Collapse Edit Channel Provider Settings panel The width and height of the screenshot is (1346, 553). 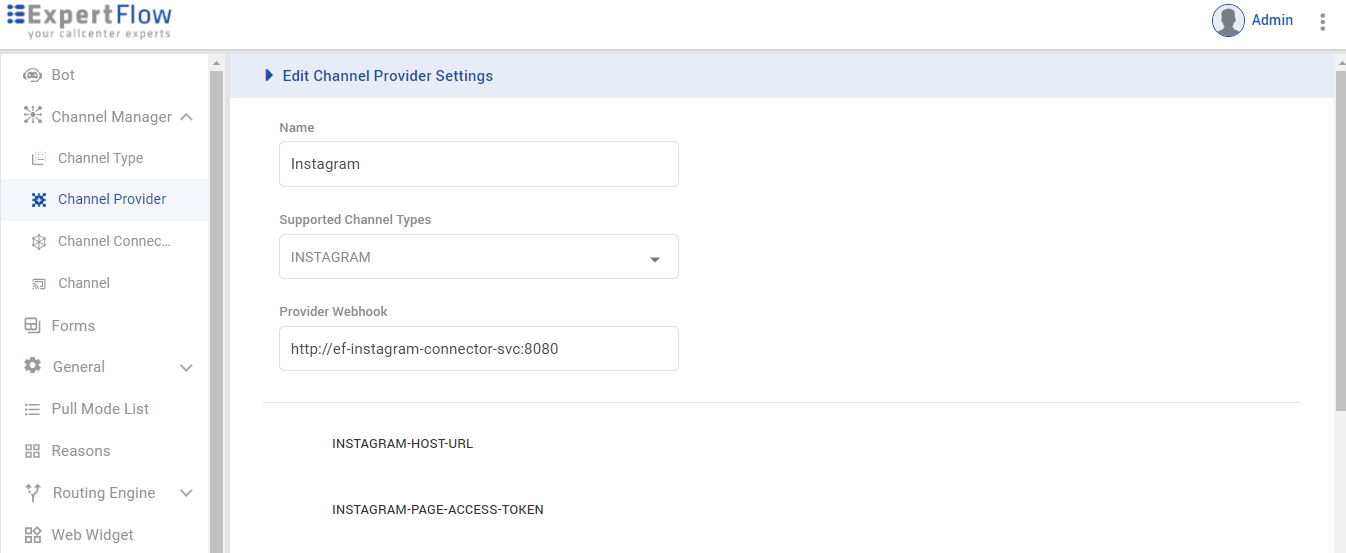[269, 76]
